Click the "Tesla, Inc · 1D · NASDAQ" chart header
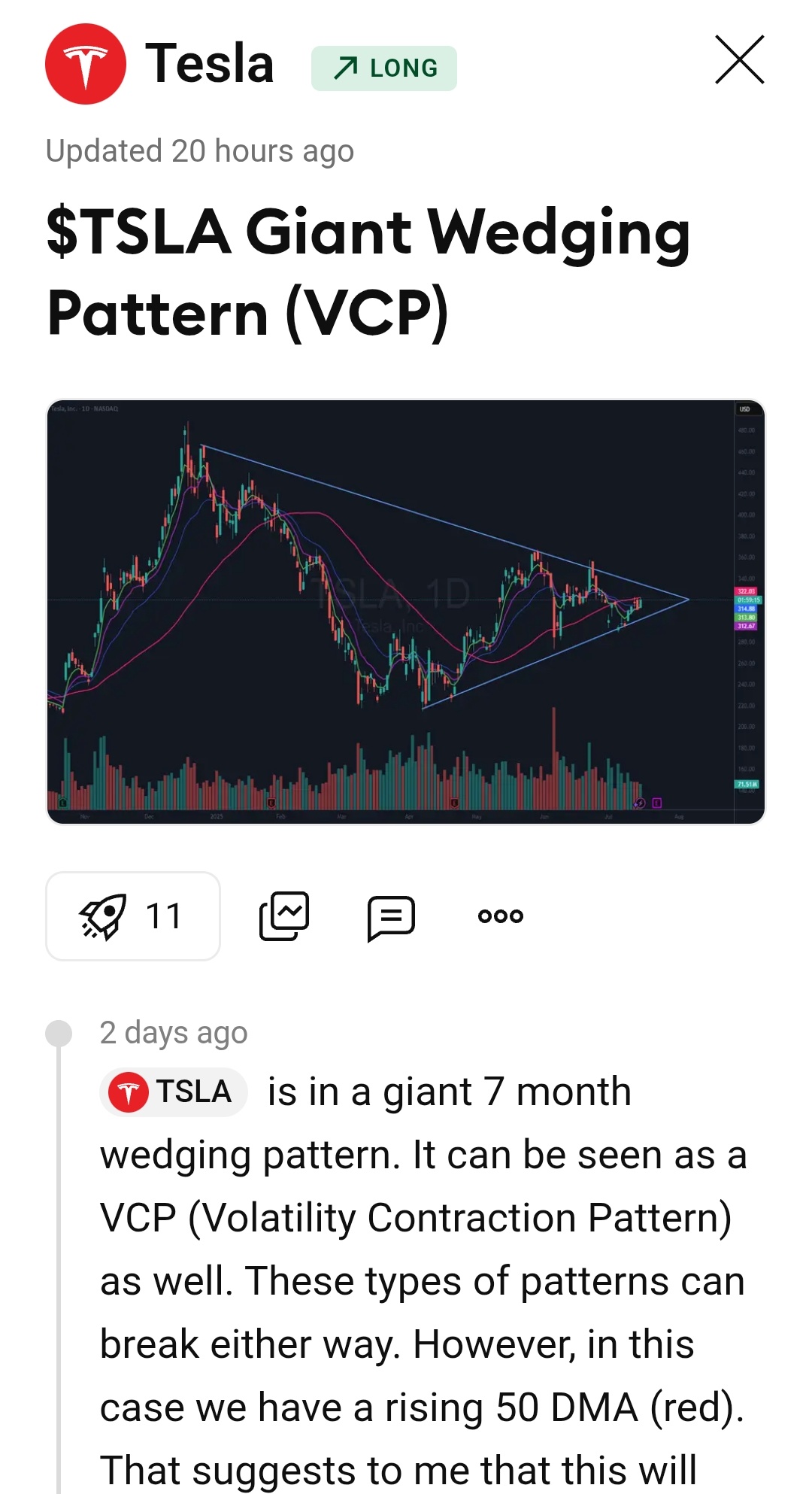Screen dimensions: 812x1494 84,408
